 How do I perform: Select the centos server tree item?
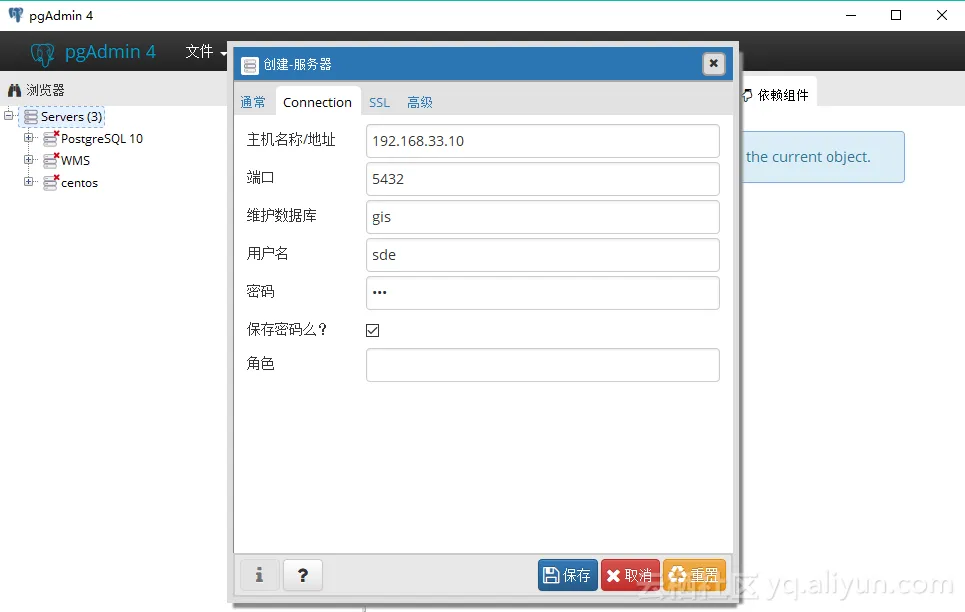click(79, 183)
